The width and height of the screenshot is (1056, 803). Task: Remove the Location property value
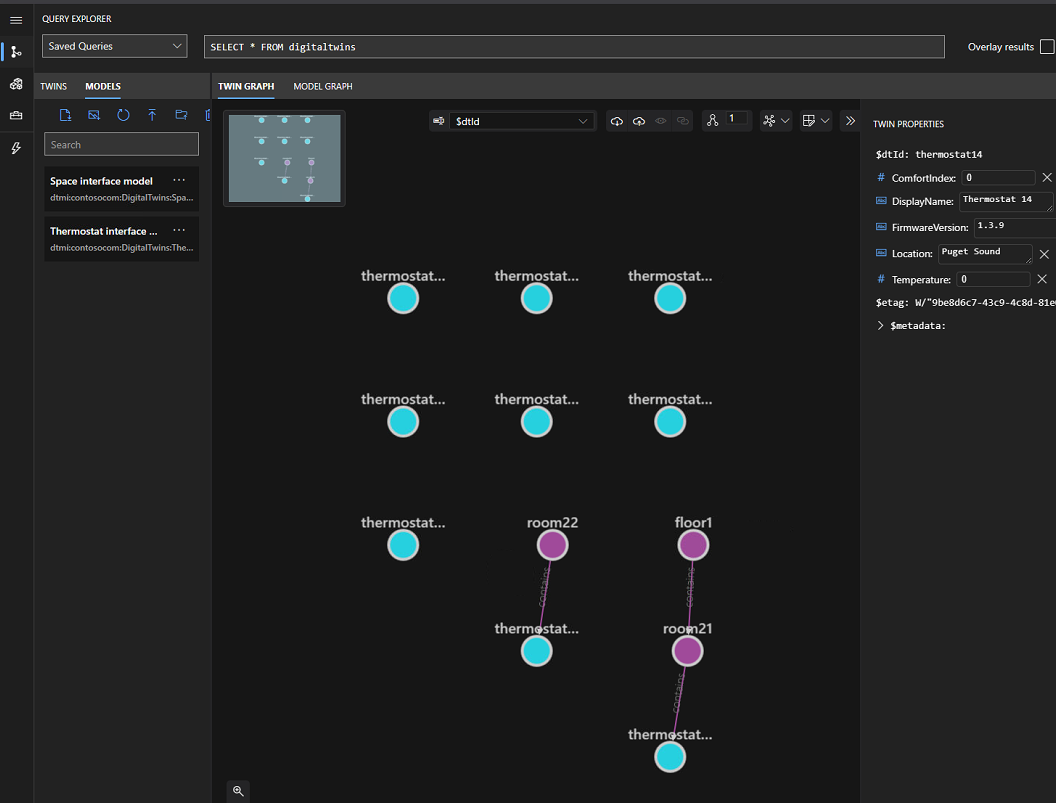click(x=1044, y=254)
